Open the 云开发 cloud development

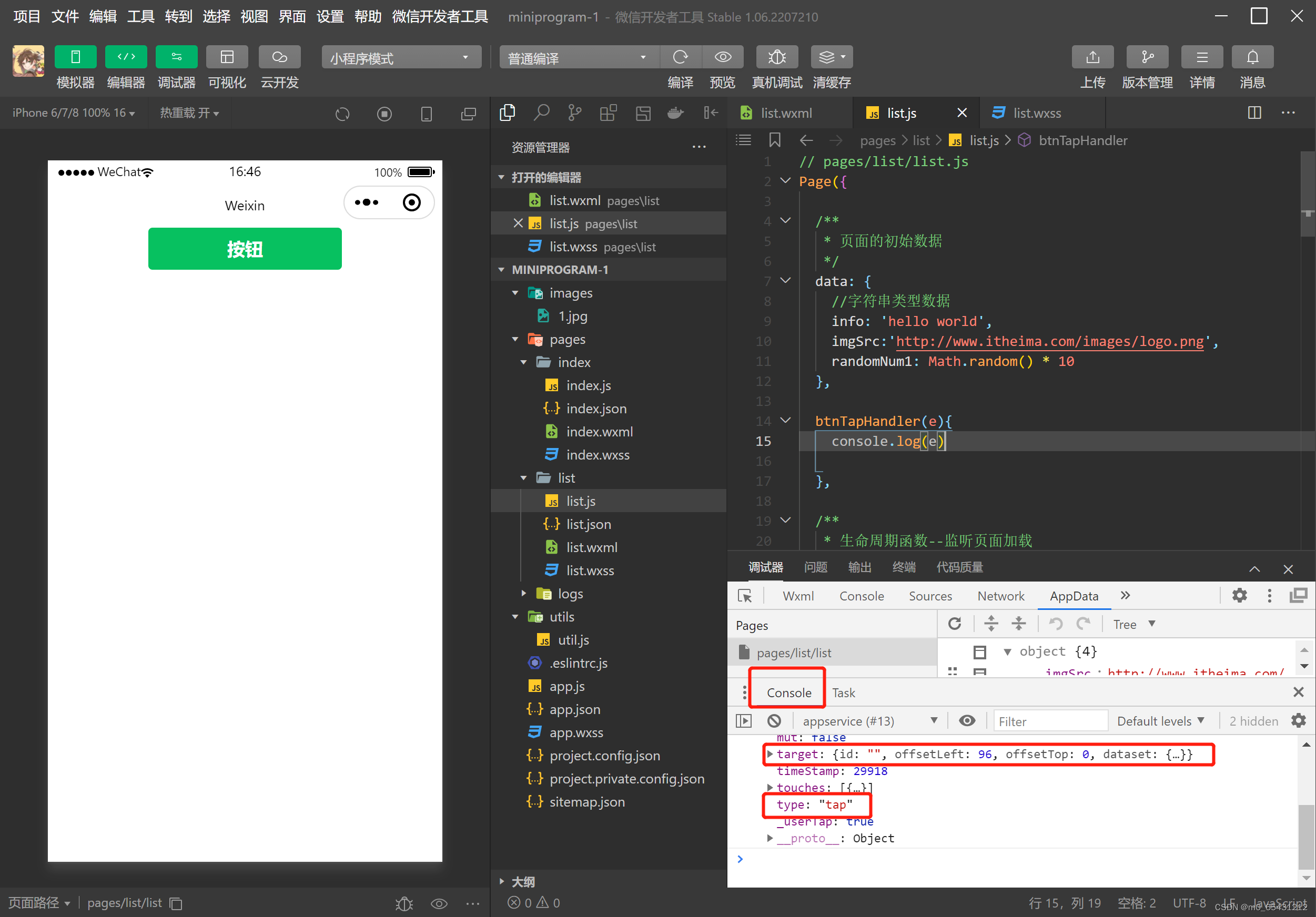(279, 57)
